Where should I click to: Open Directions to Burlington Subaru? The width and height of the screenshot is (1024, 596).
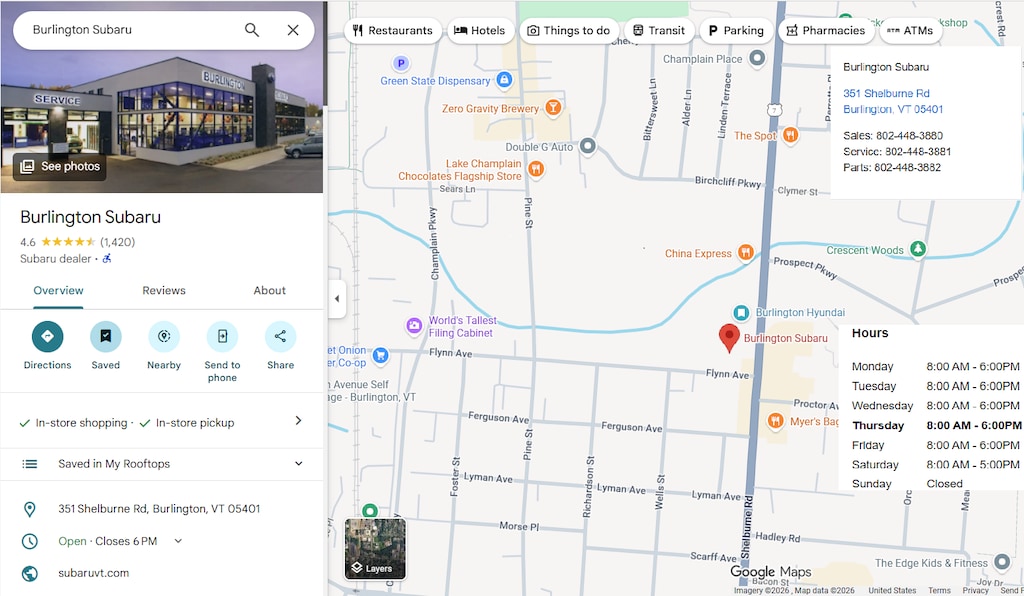pyautogui.click(x=47, y=337)
